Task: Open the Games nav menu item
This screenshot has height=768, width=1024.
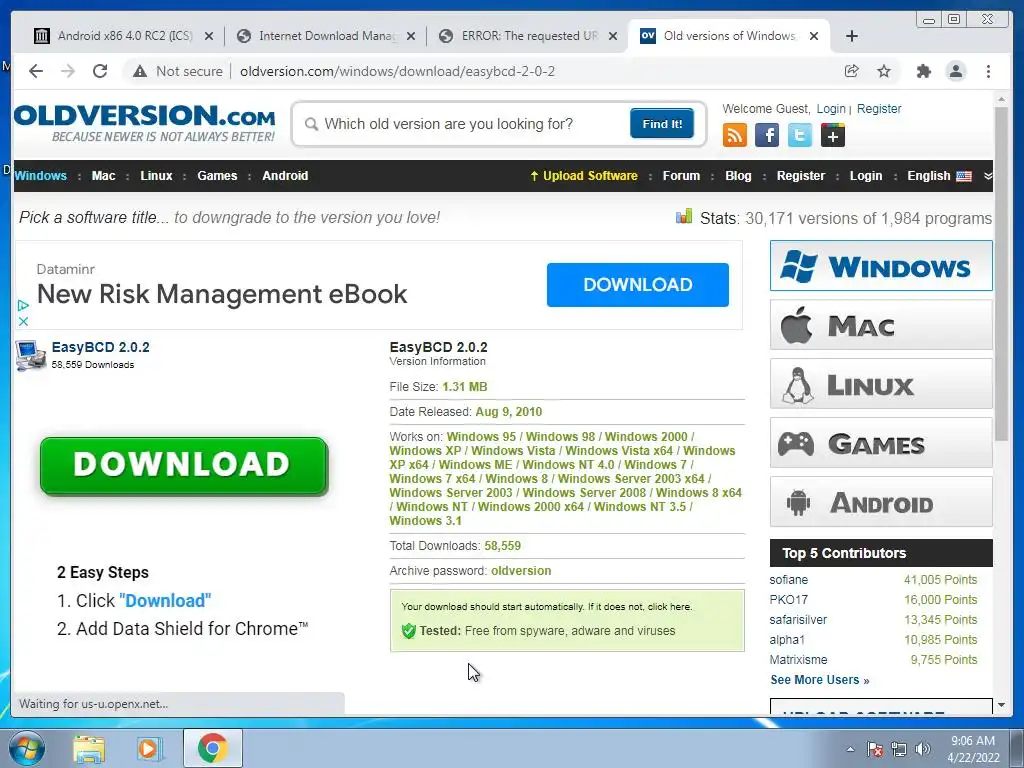Action: click(x=217, y=176)
